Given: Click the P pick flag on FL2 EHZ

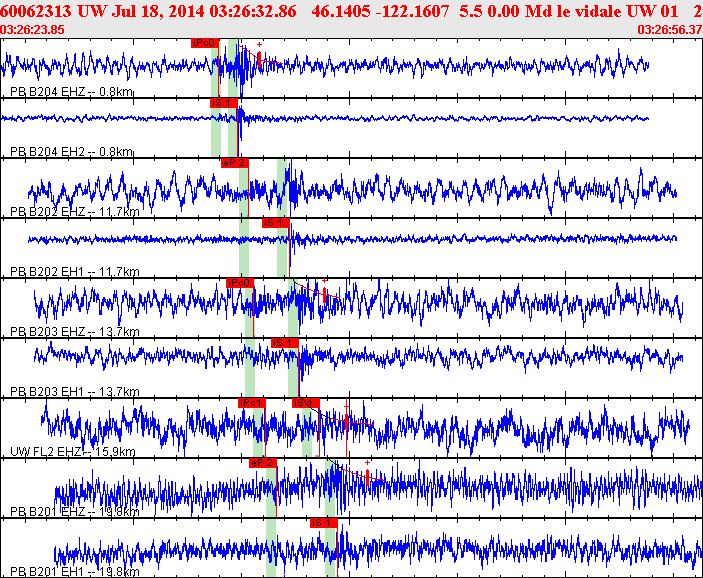Looking at the screenshot, I should (x=251, y=402).
